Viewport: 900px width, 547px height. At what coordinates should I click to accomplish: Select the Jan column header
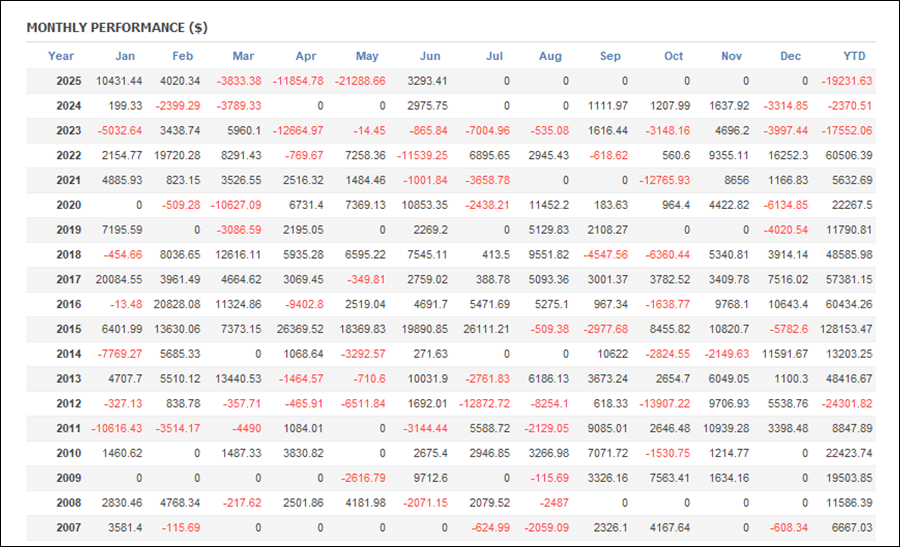point(125,56)
